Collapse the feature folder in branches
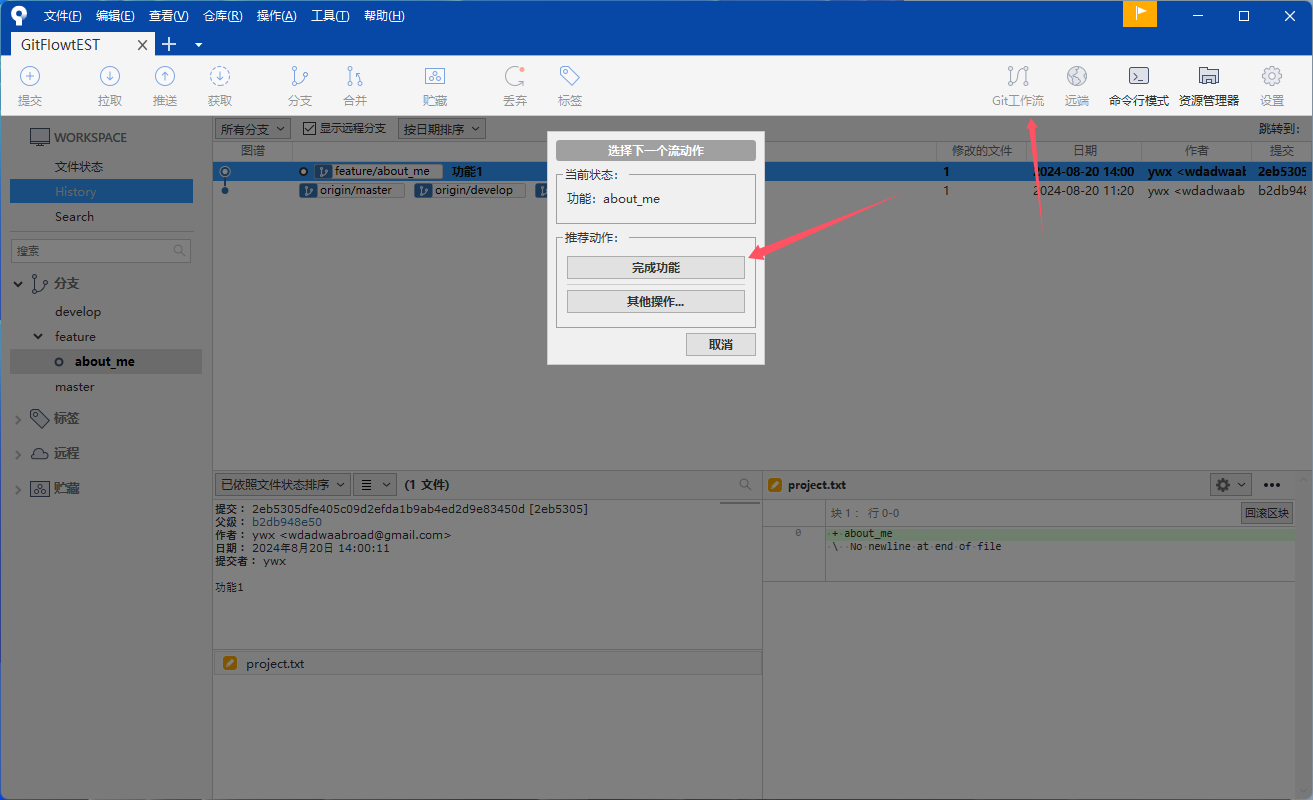The image size is (1313, 800). point(39,337)
